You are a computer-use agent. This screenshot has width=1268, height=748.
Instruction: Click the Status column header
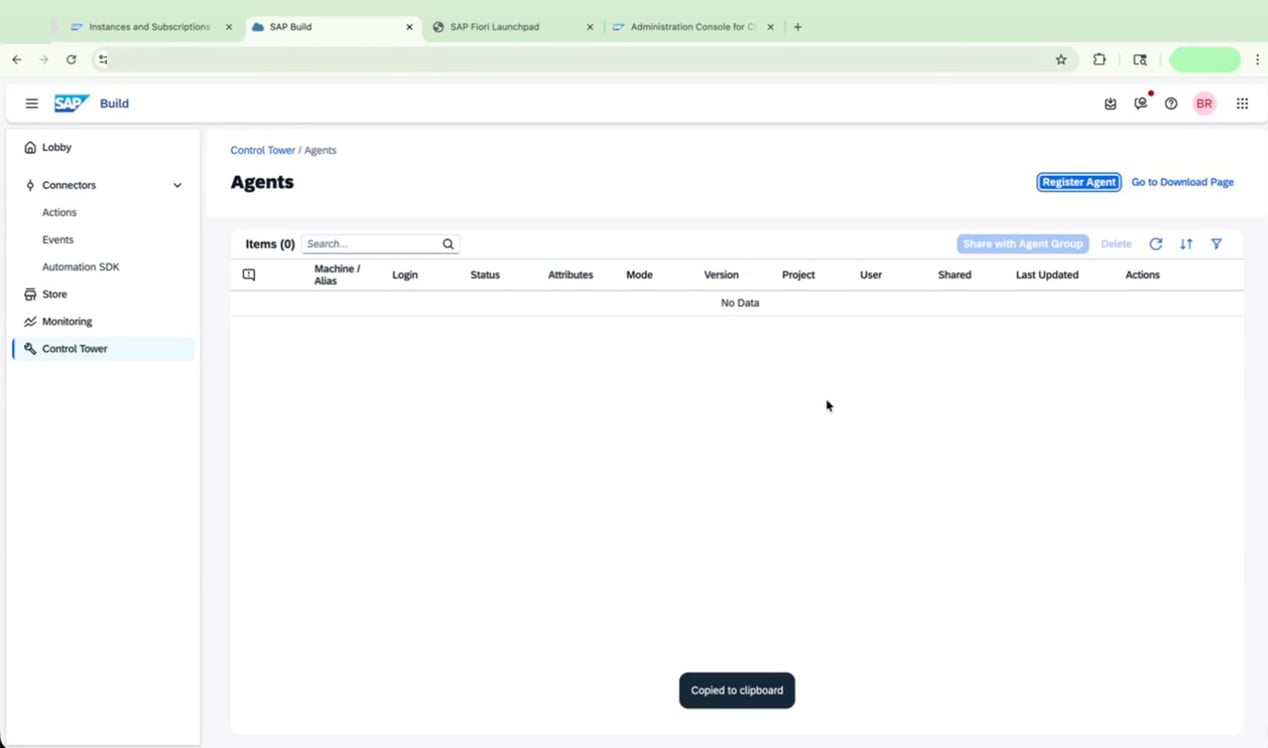tap(485, 275)
